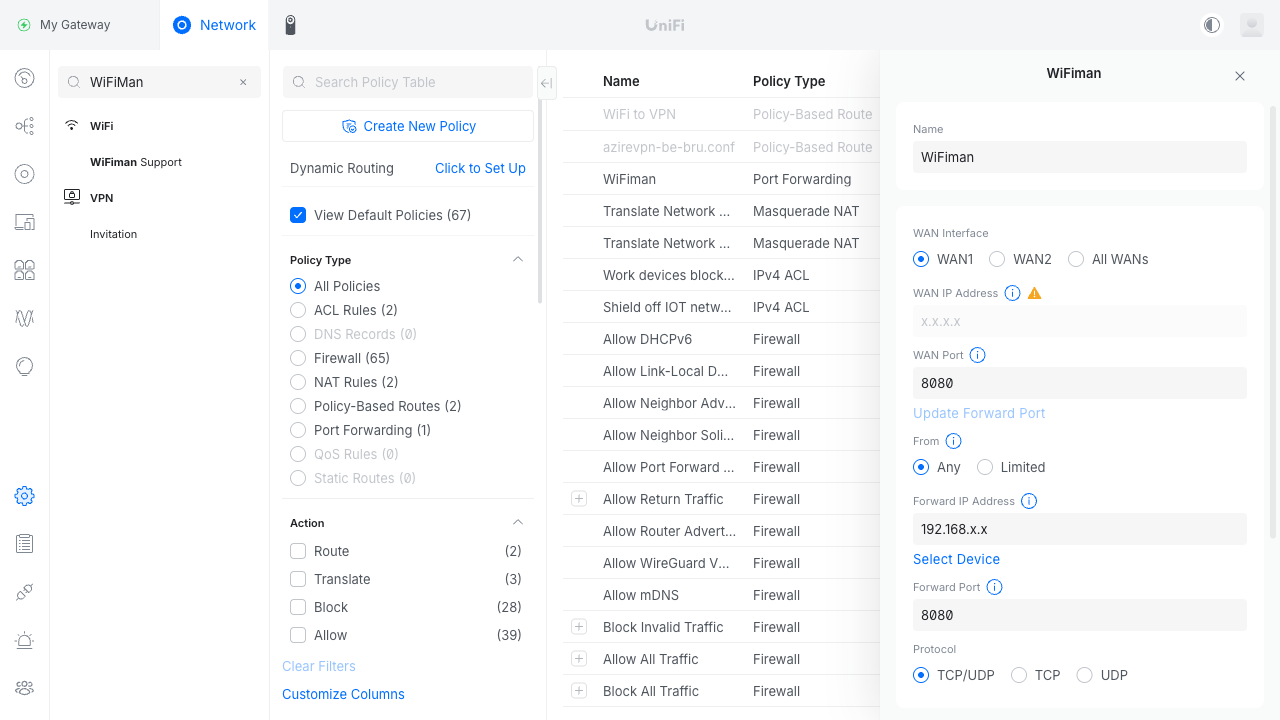
Task: Open Invitation search result
Action: tap(113, 234)
